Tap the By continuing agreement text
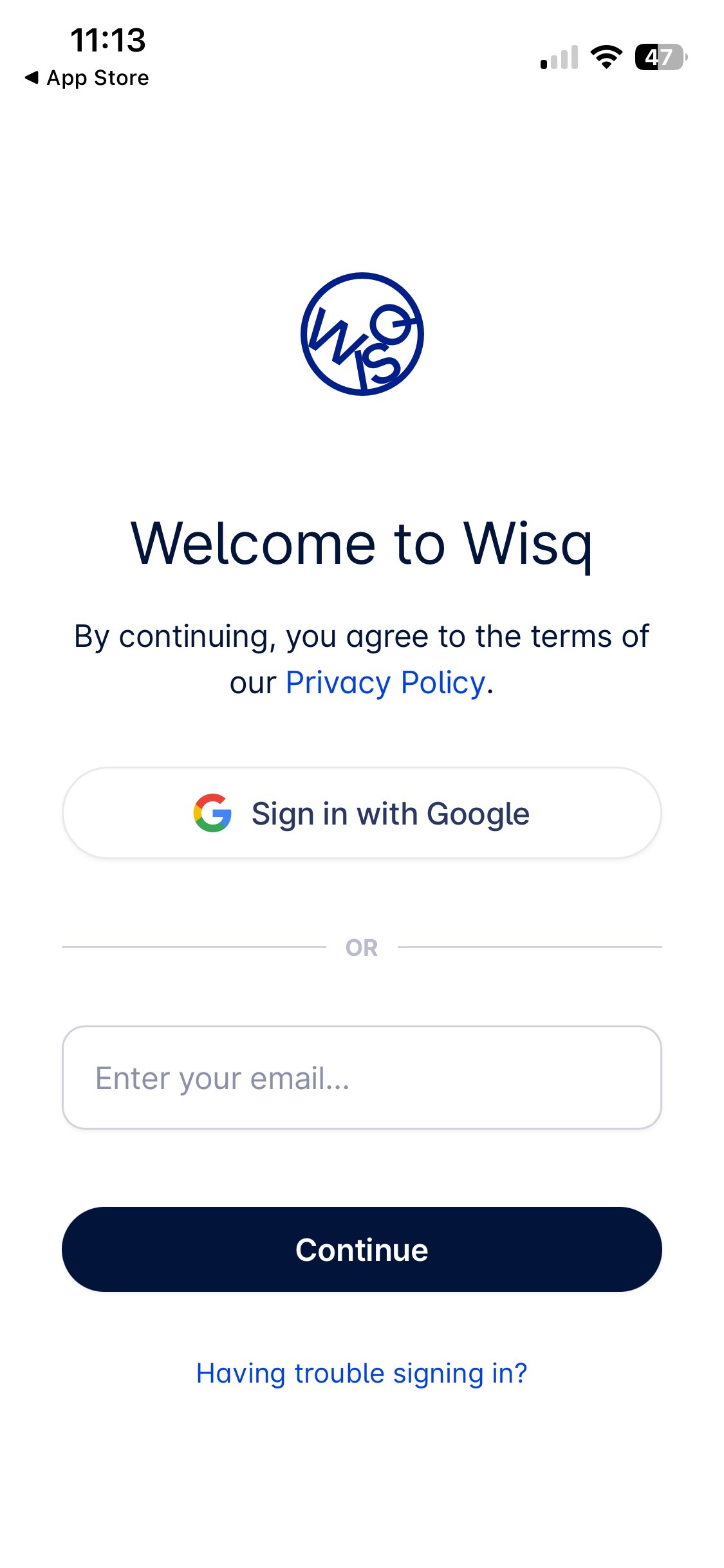Viewport: 724px width, 1568px height. 362,659
